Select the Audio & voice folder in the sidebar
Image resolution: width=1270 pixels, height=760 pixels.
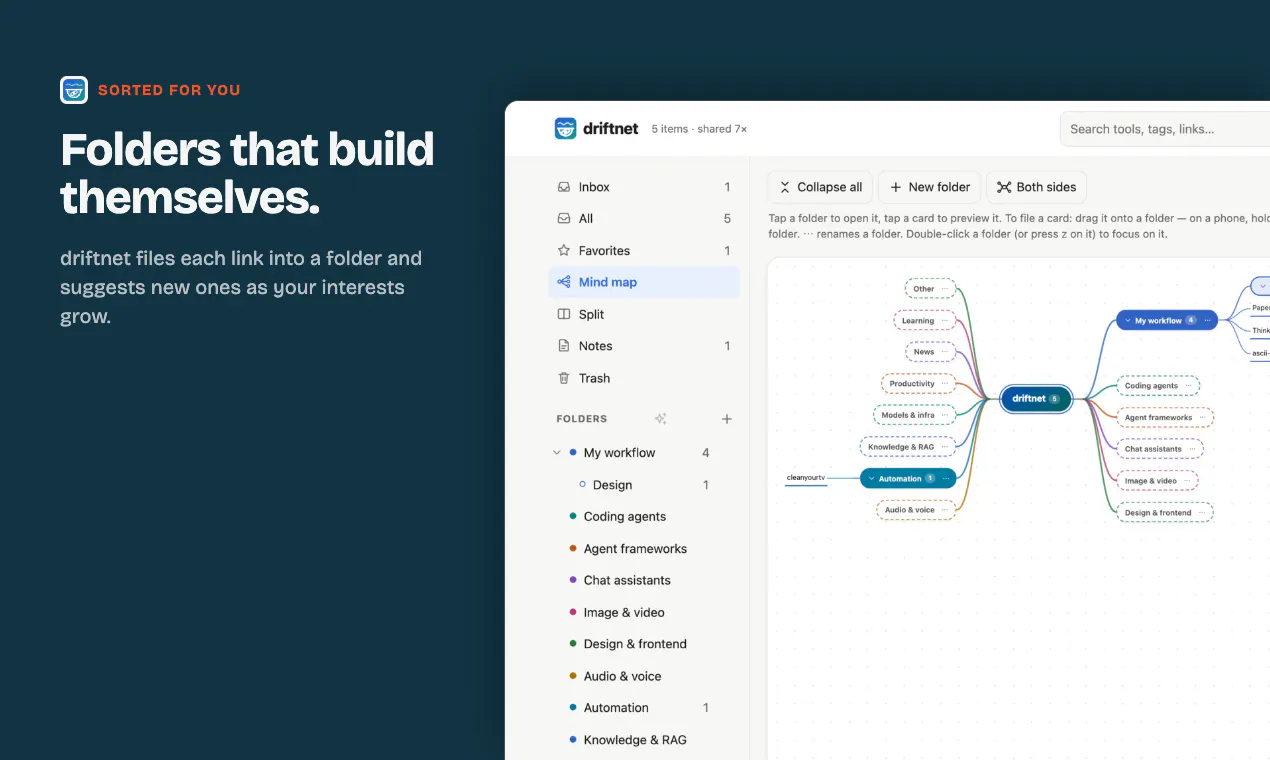pos(644,676)
